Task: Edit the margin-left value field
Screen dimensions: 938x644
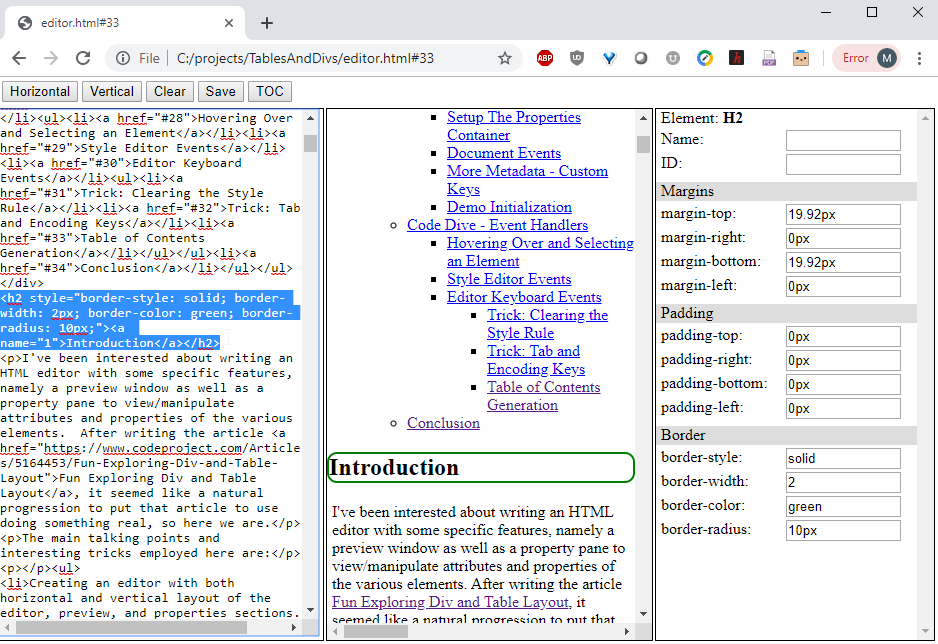Action: click(x=843, y=286)
